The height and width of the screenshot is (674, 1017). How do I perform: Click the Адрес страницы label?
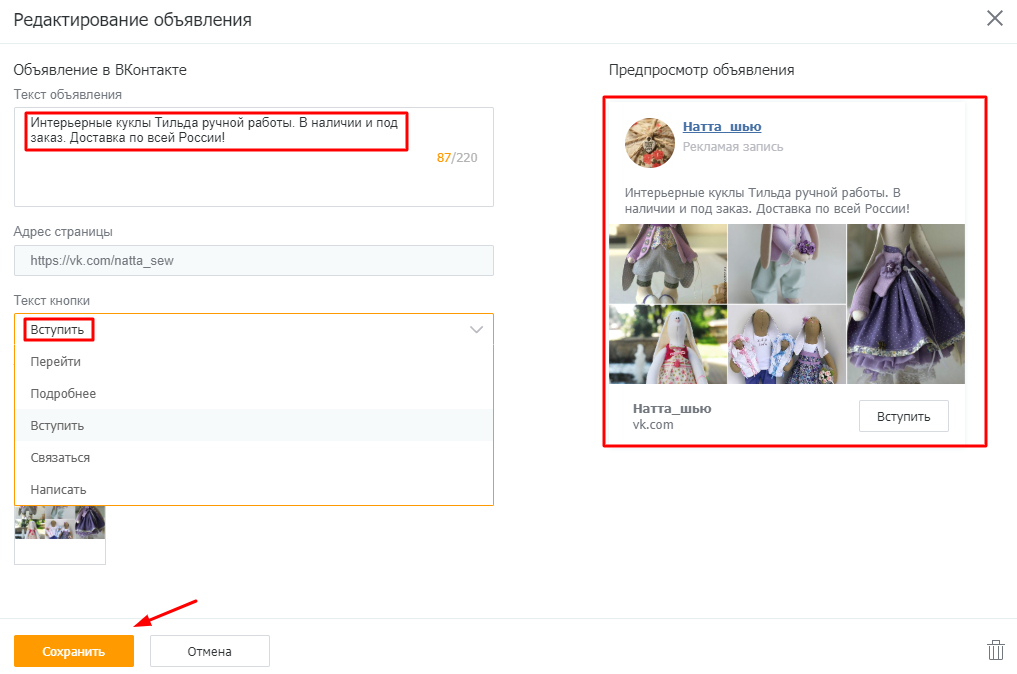click(63, 232)
